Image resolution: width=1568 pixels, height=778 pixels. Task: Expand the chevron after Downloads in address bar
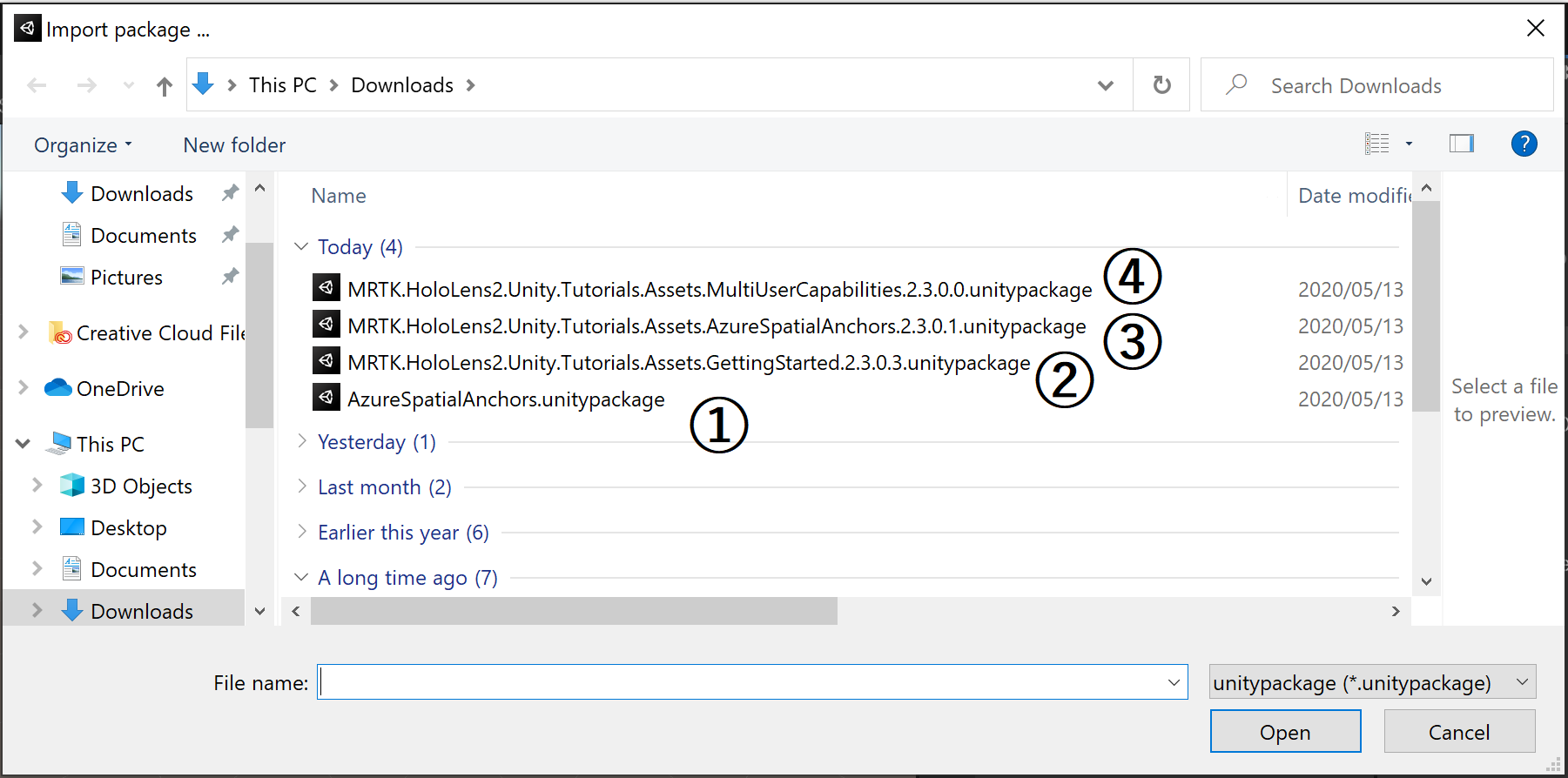pyautogui.click(x=471, y=85)
